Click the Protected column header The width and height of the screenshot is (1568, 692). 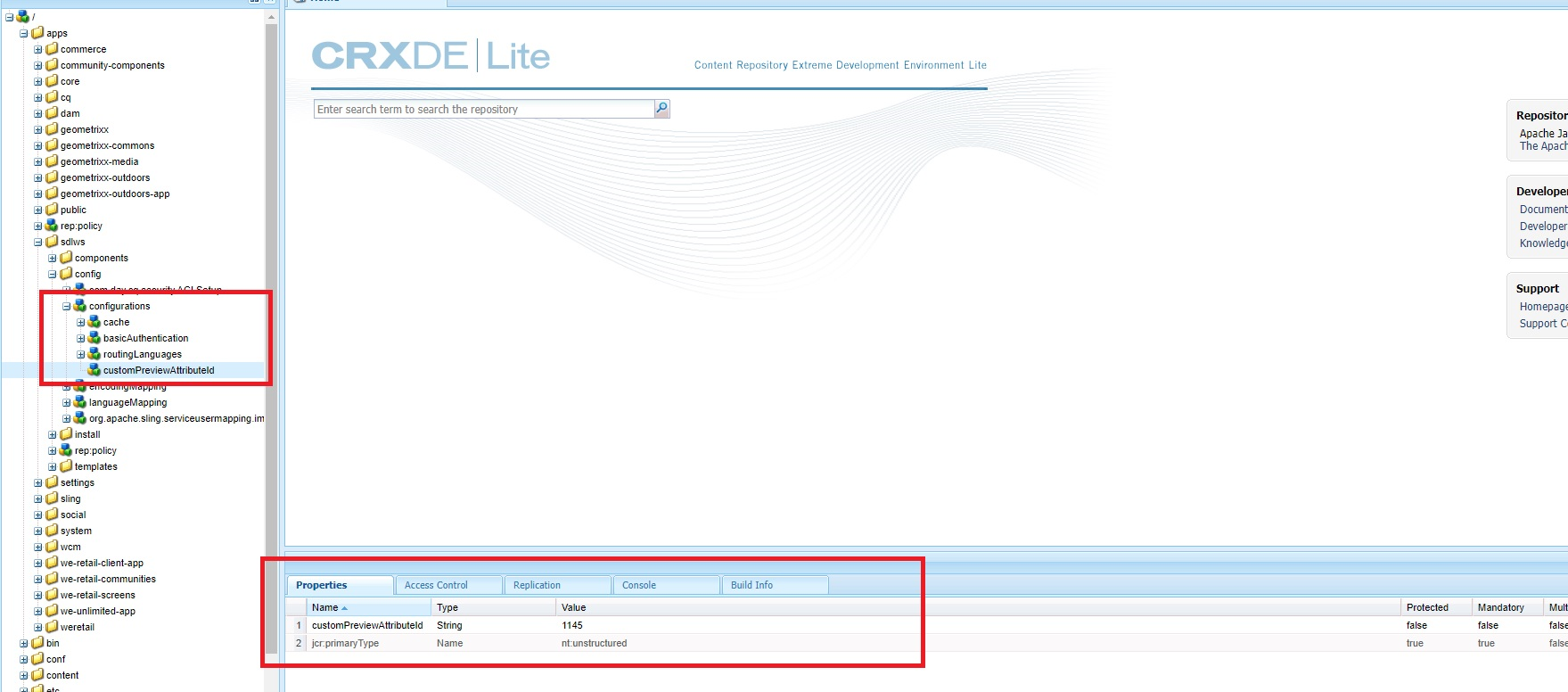tap(1437, 607)
